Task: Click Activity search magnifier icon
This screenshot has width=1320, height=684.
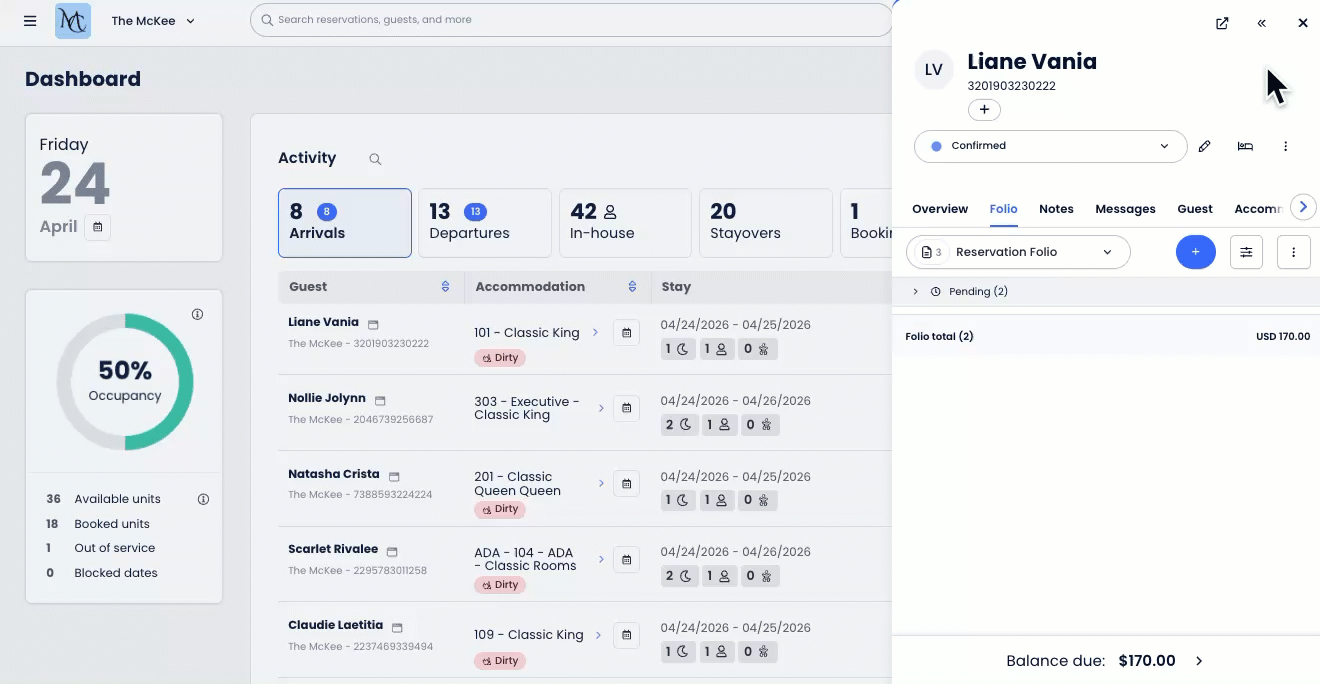Action: click(x=375, y=159)
